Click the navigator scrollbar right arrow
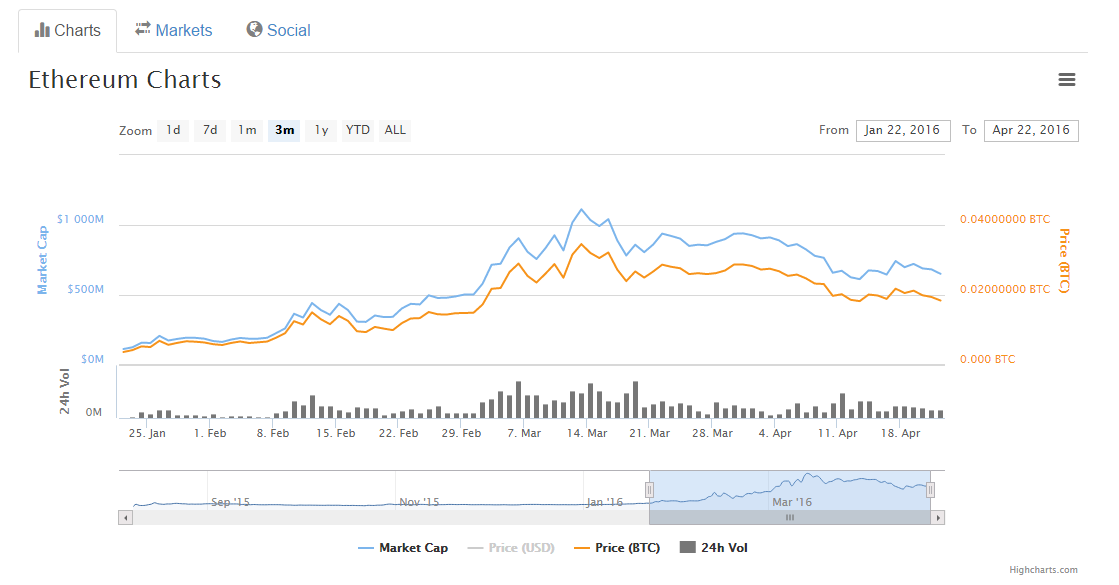This screenshot has height=585, width=1119. click(938, 517)
